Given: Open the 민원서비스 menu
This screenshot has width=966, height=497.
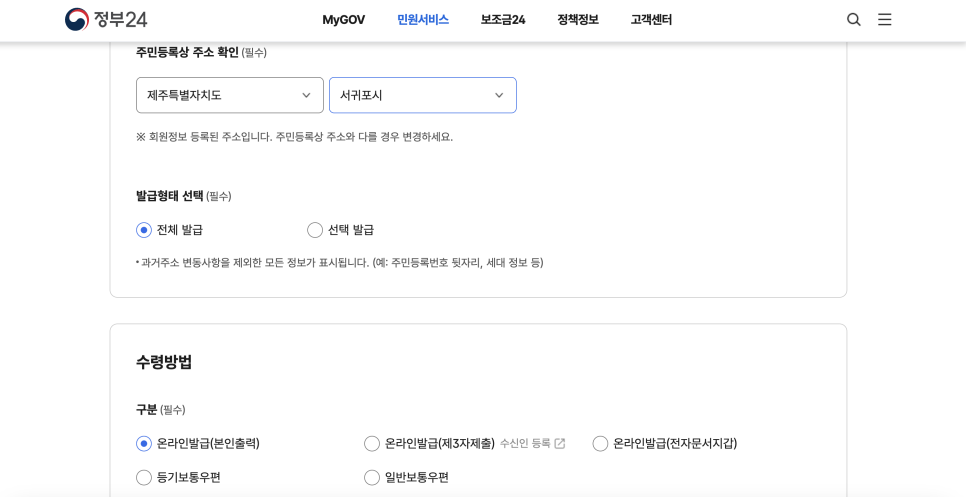Looking at the screenshot, I should [423, 20].
